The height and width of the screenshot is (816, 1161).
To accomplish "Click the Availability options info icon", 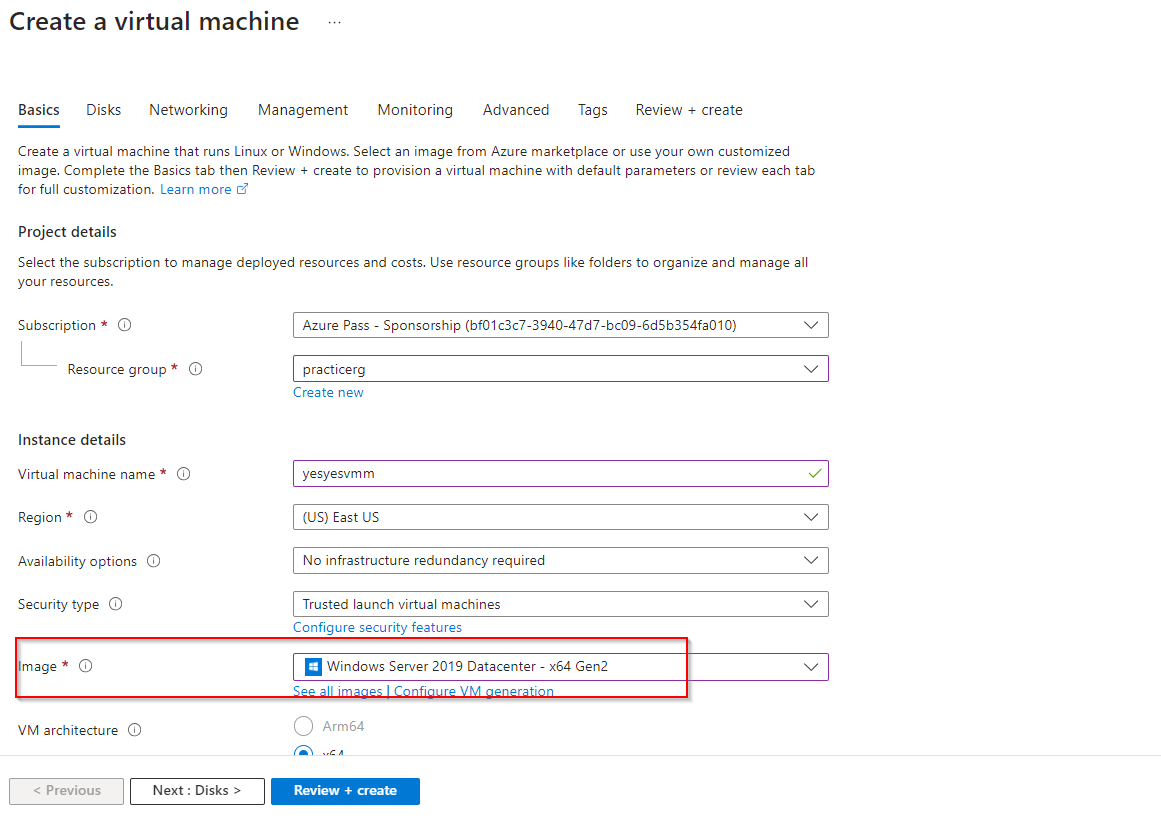I will click(x=154, y=561).
